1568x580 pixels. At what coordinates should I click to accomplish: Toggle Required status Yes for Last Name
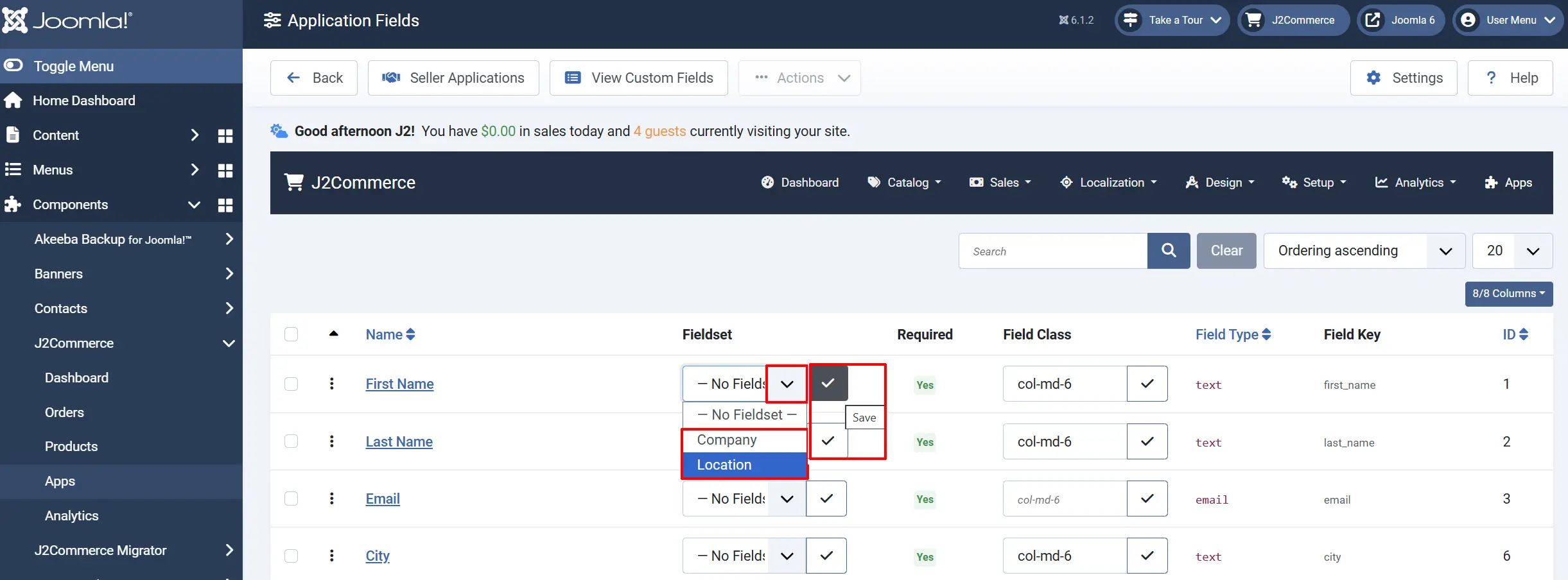pos(925,442)
